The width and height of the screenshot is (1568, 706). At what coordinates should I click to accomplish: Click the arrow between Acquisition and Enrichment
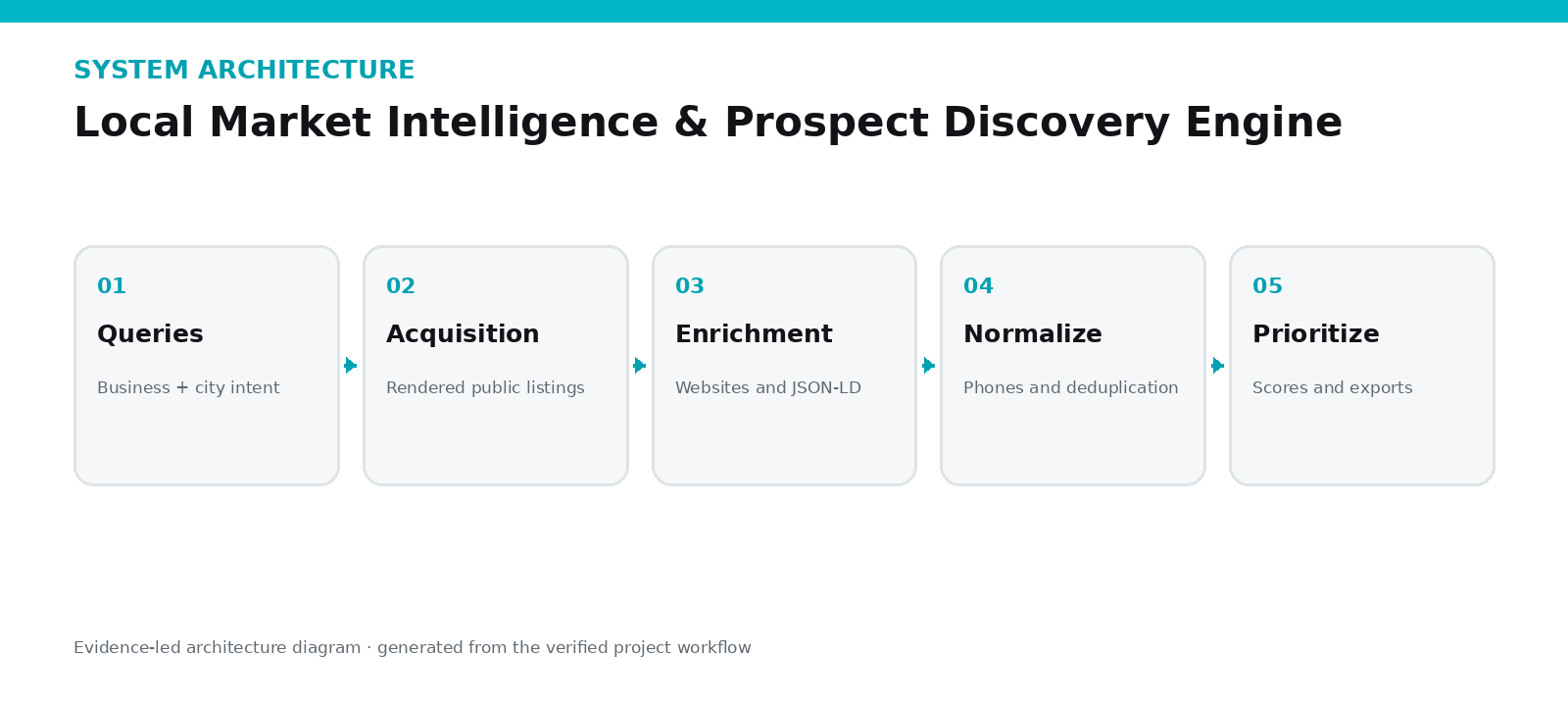[x=640, y=366]
